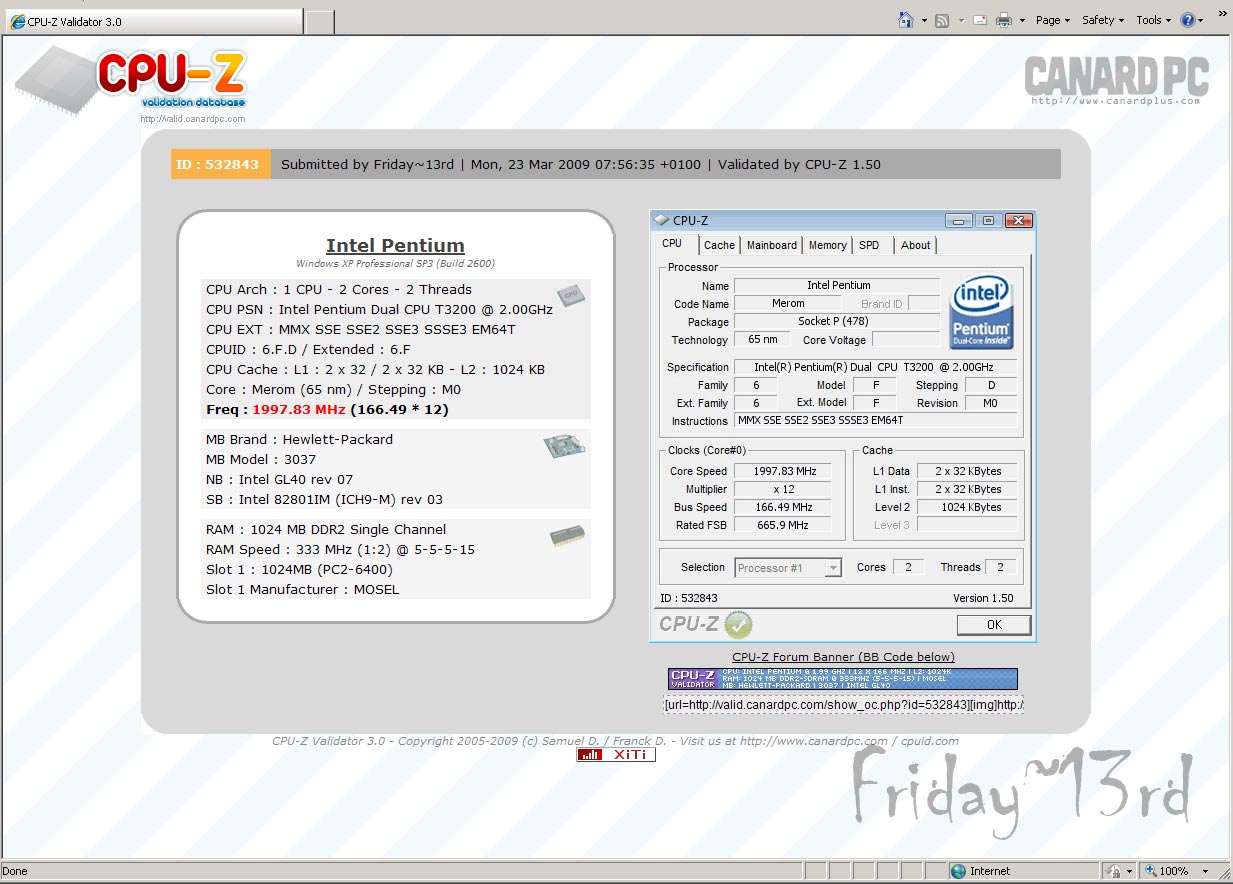This screenshot has width=1233, height=884.
Task: Click the Code Name Merom field
Action: pos(788,303)
